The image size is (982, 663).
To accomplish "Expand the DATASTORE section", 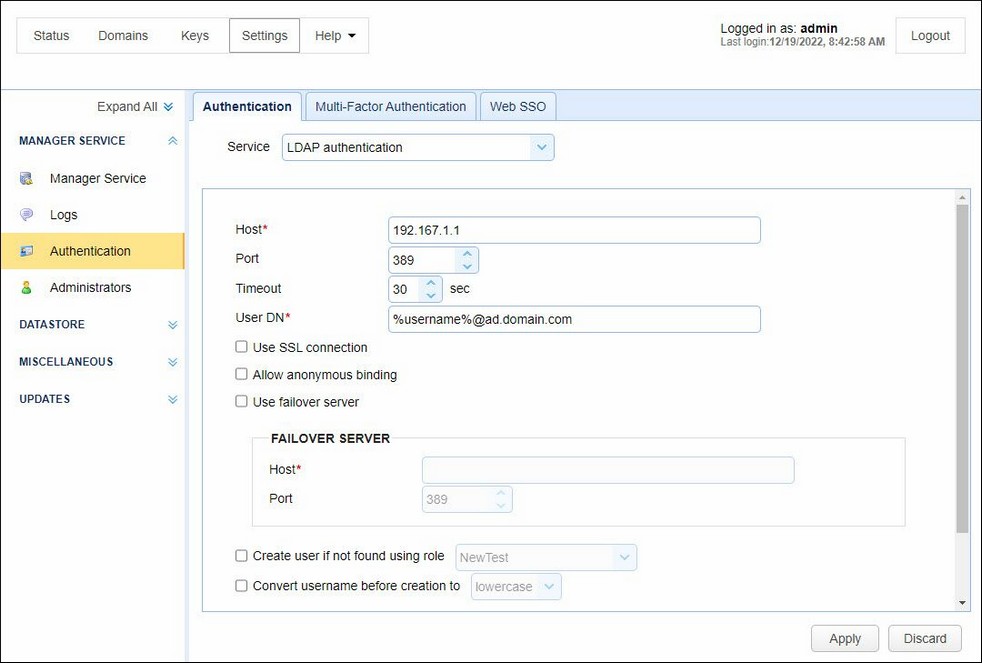I will click(x=173, y=325).
